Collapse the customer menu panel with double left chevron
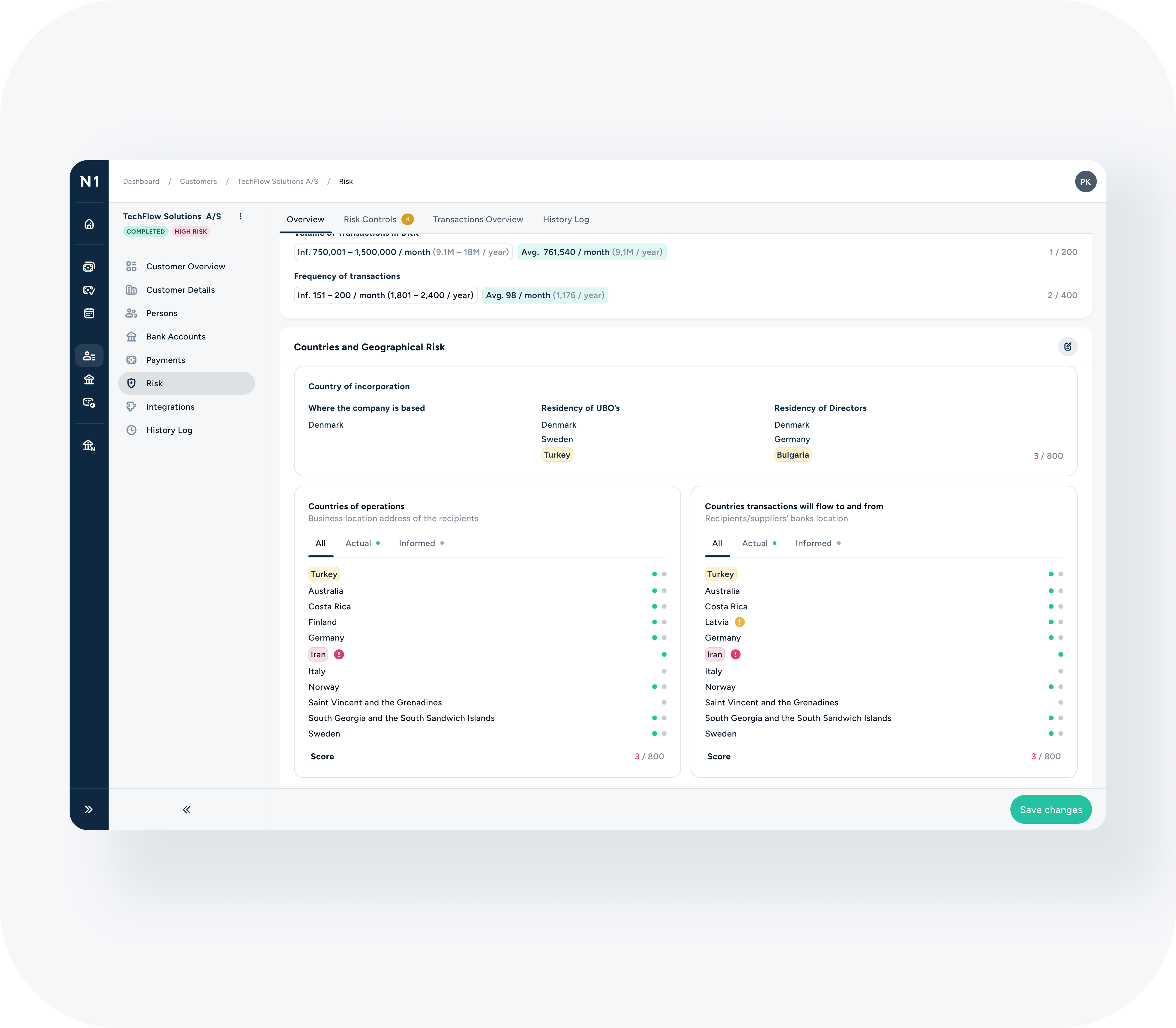 [x=187, y=809]
